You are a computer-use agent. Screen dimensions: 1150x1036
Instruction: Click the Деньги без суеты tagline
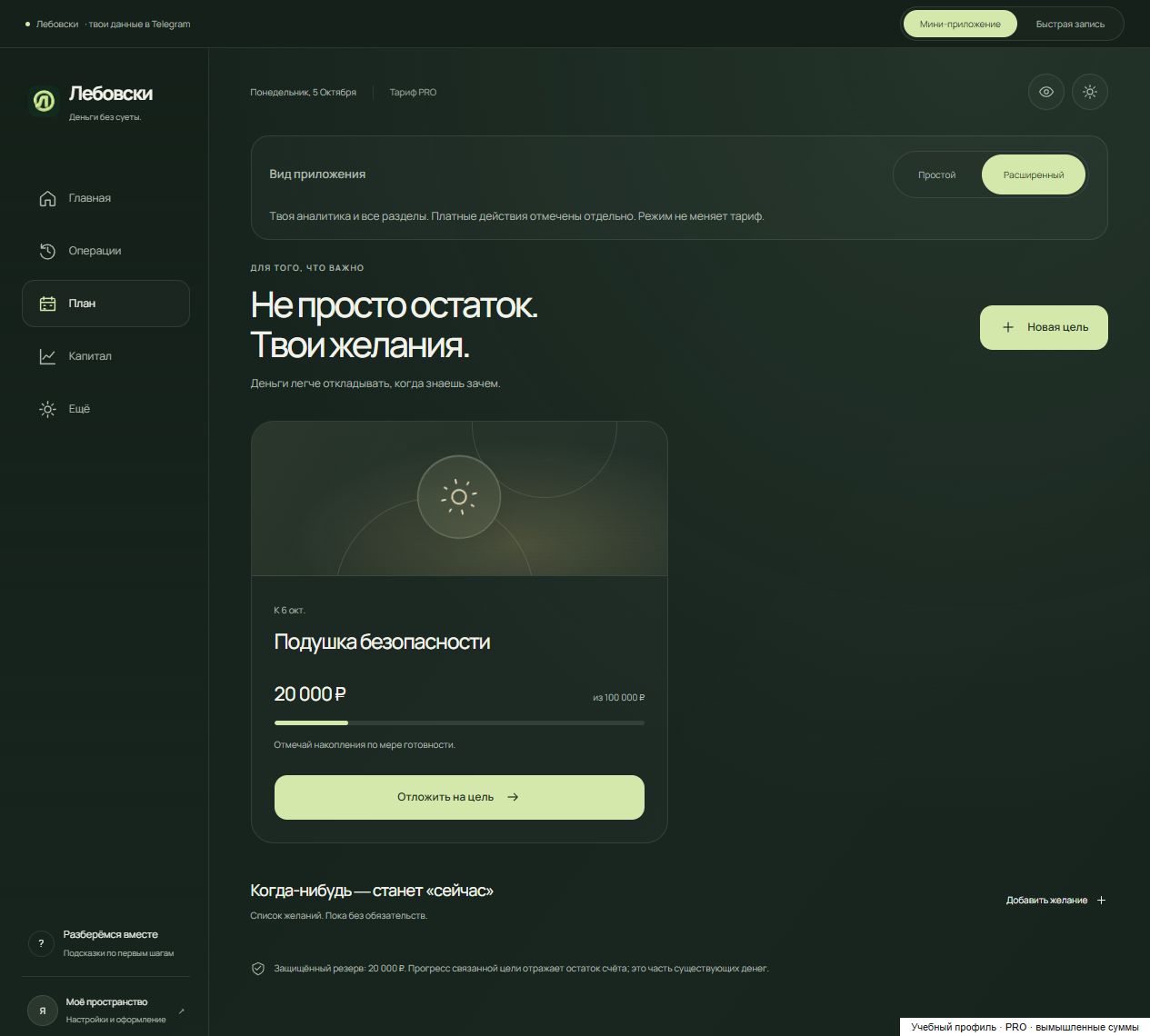point(105,117)
